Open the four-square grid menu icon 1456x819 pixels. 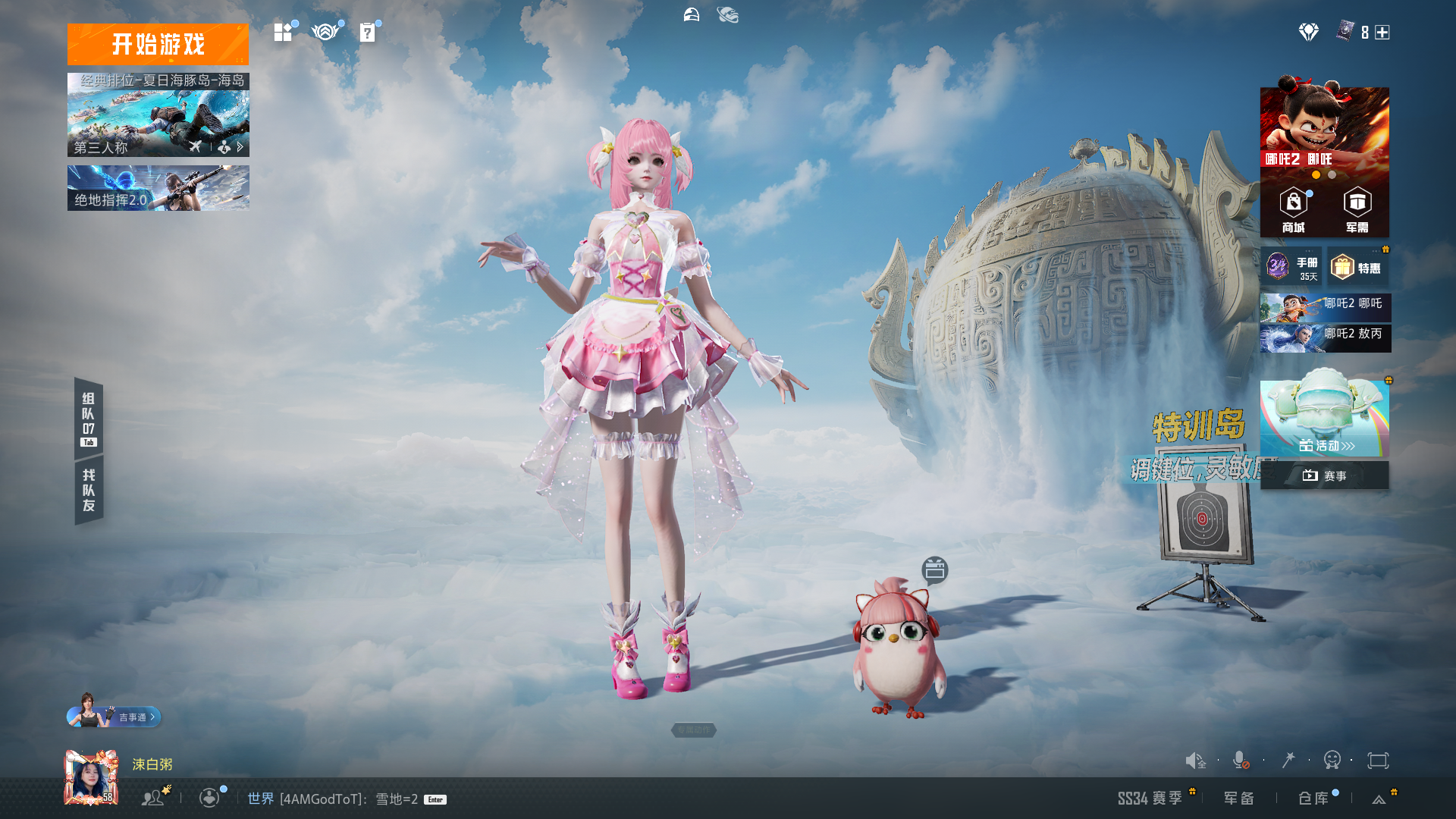tap(283, 32)
